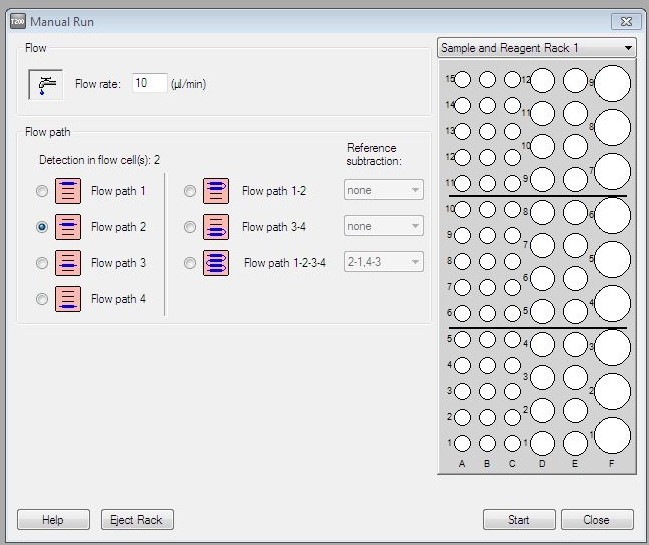Image resolution: width=649 pixels, height=545 pixels.
Task: Open Help for Manual Run
Action: tap(52, 520)
